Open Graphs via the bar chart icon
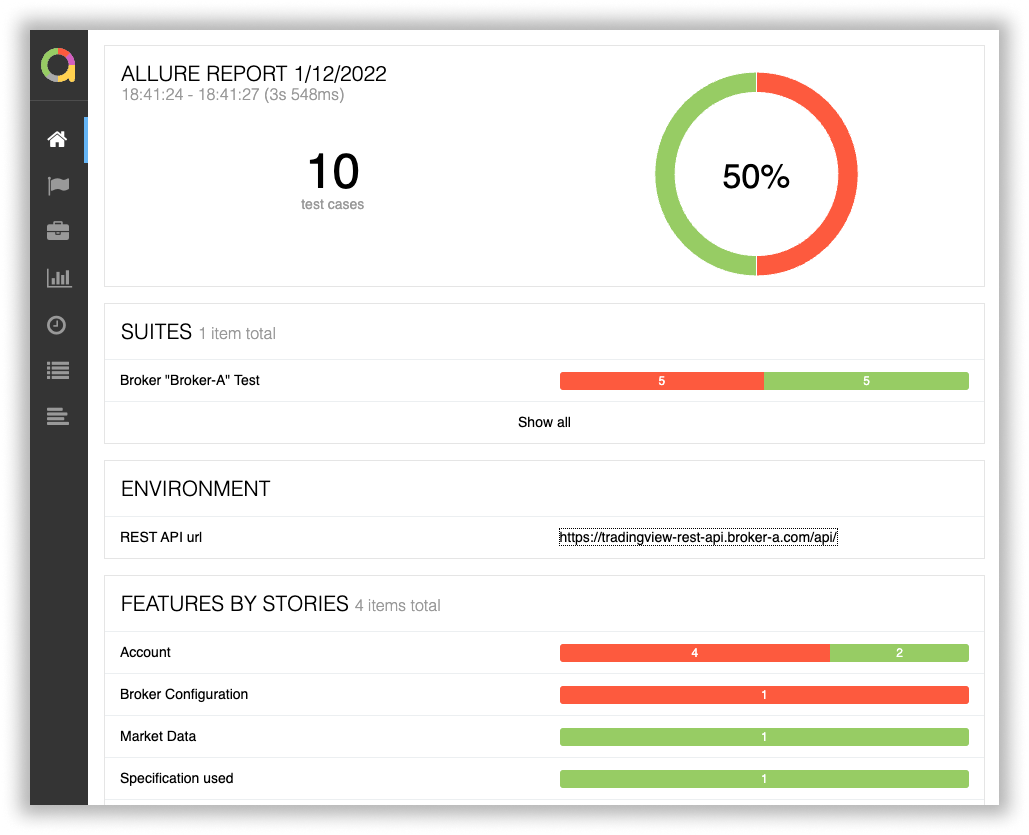The image size is (1029, 835). [x=58, y=278]
